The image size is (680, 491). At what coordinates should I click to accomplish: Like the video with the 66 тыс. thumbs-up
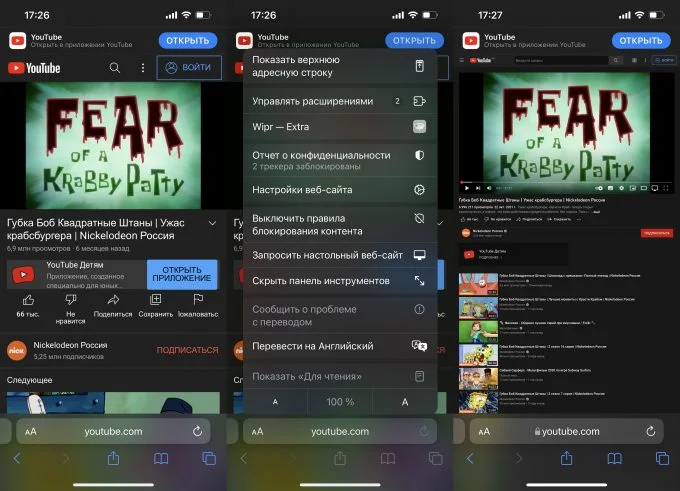pyautogui.click(x=28, y=300)
